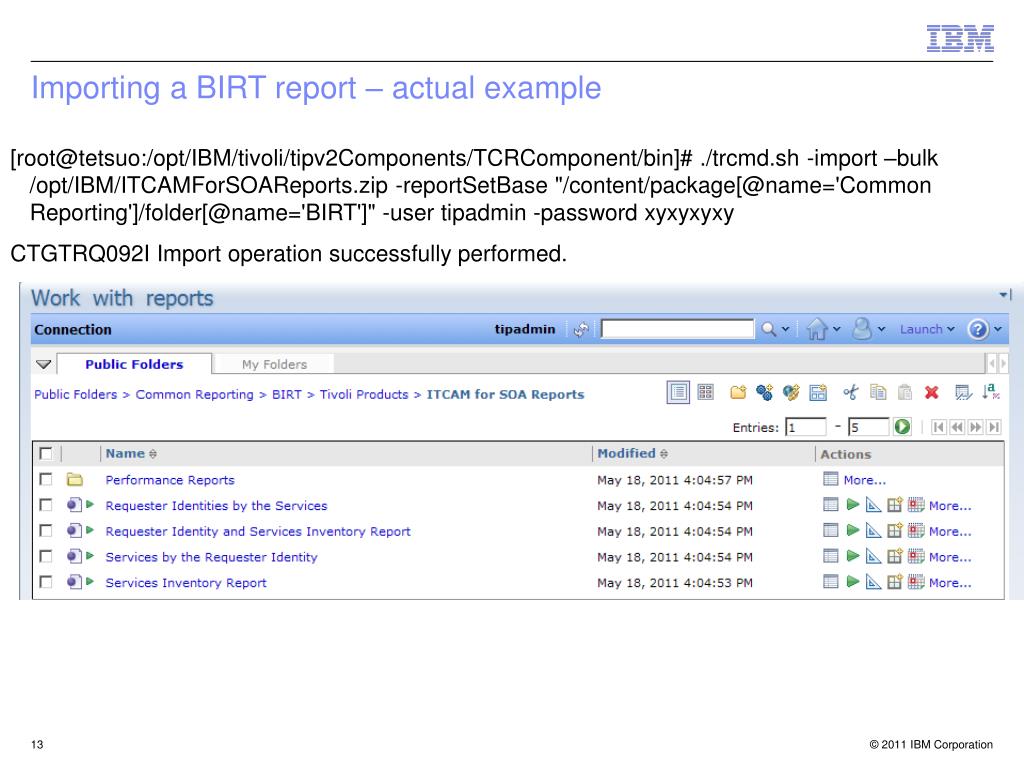Click the red Delete X icon
1024x768 pixels.
coord(932,392)
